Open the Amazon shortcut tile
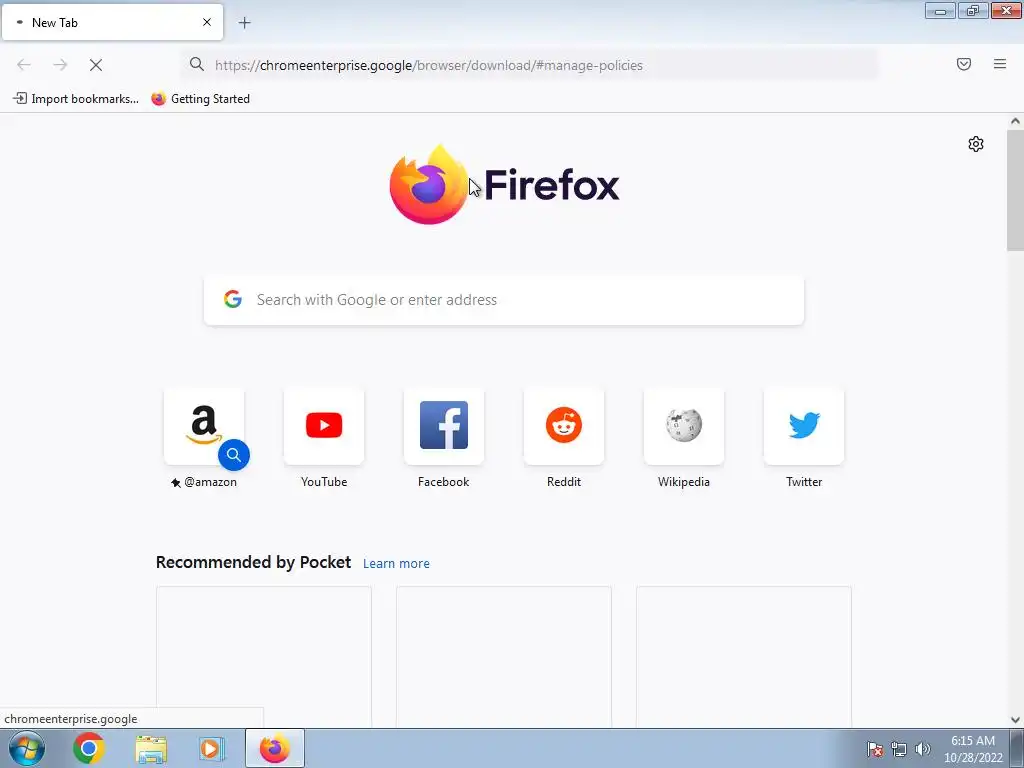This screenshot has width=1024, height=768. [x=204, y=426]
